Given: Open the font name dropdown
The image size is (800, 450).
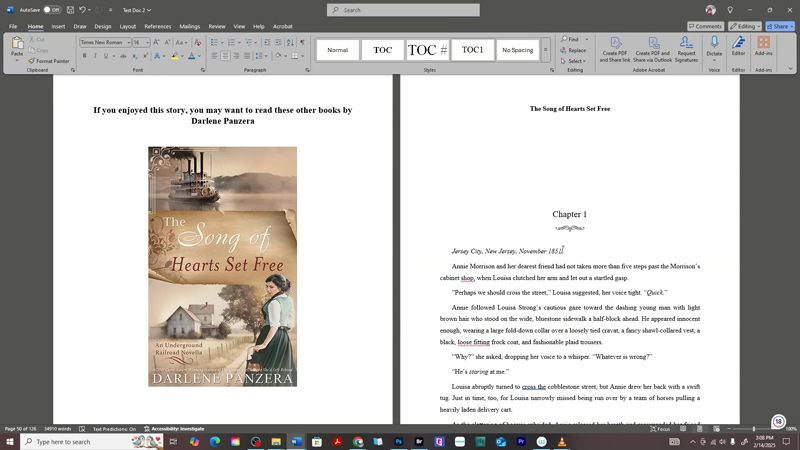Looking at the screenshot, I should pyautogui.click(x=129, y=42).
